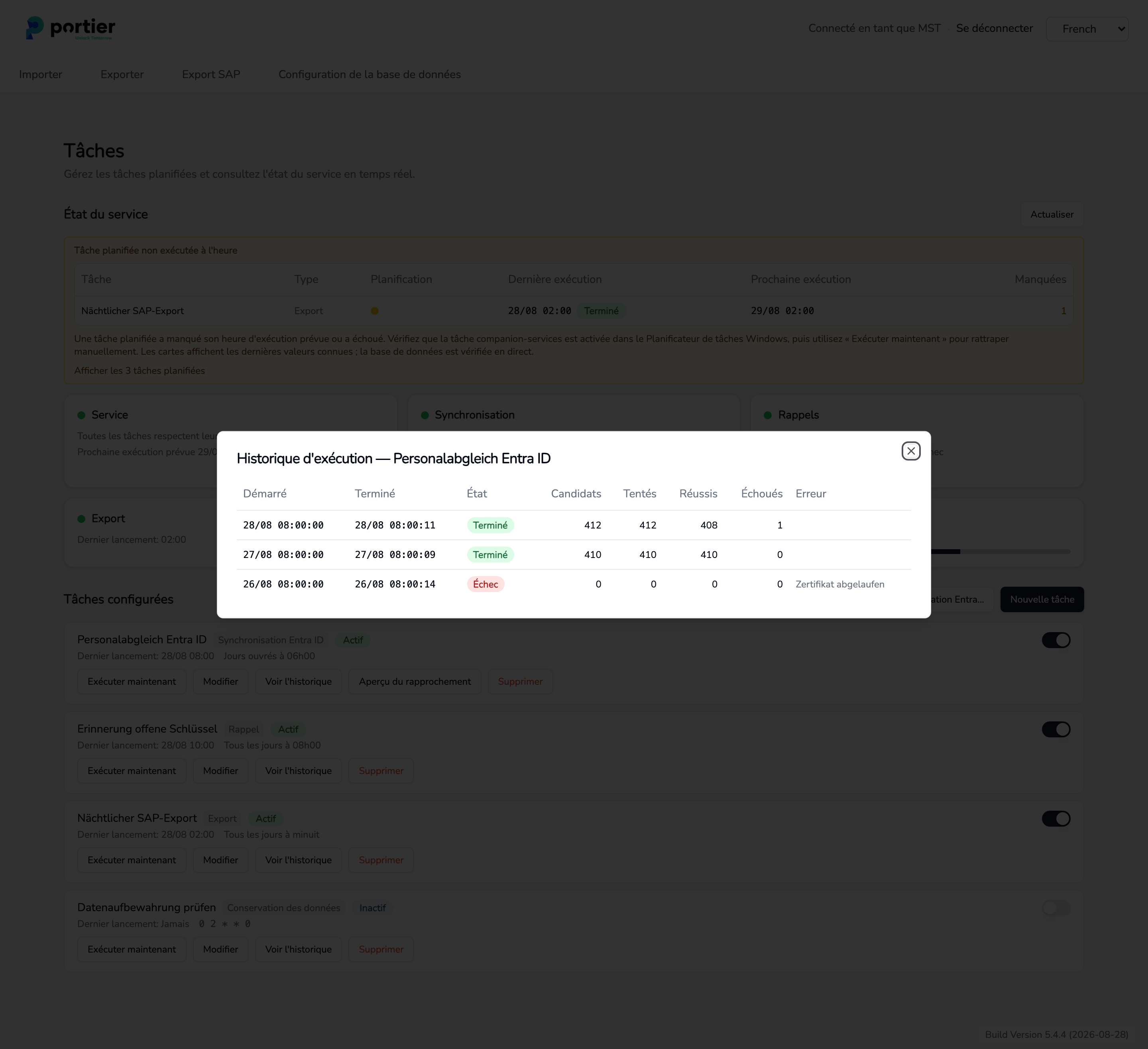
Task: Go to the Exporter page
Action: [x=122, y=75]
